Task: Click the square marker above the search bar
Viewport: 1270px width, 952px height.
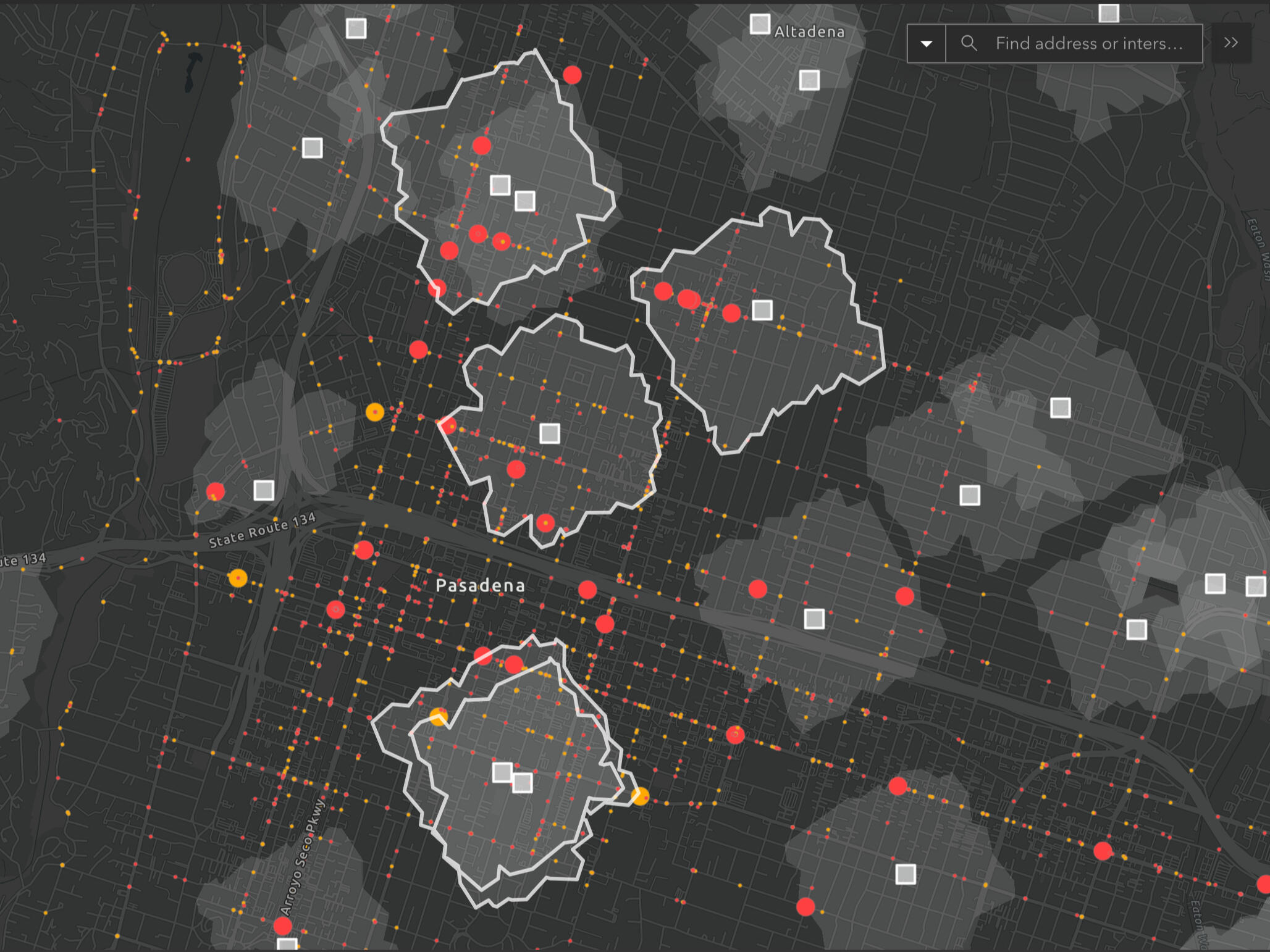Action: [x=1109, y=13]
